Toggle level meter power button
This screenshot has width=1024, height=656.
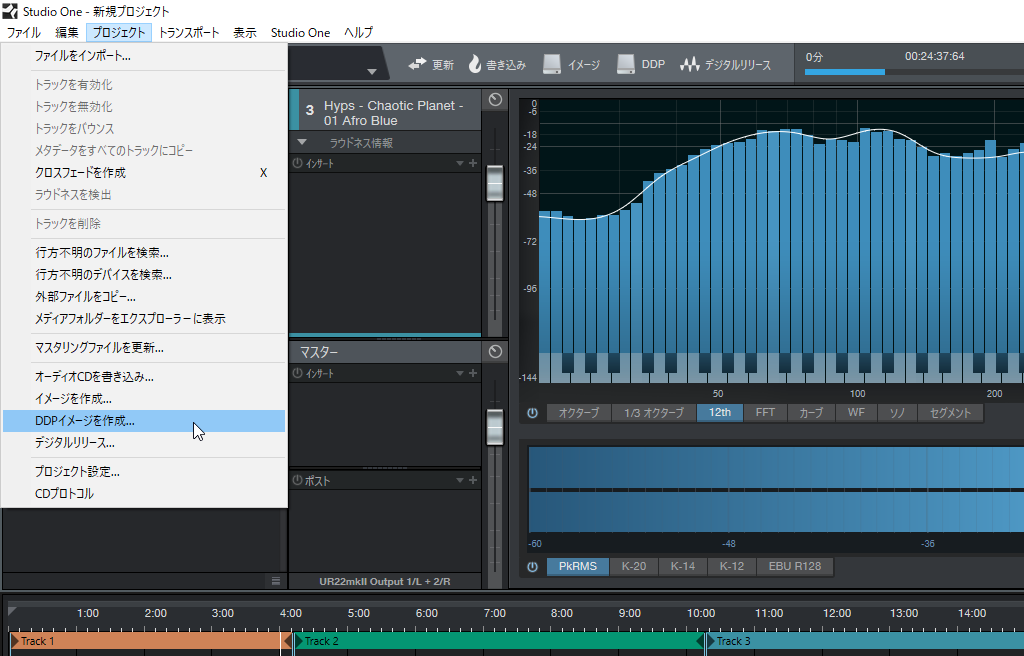coord(532,566)
